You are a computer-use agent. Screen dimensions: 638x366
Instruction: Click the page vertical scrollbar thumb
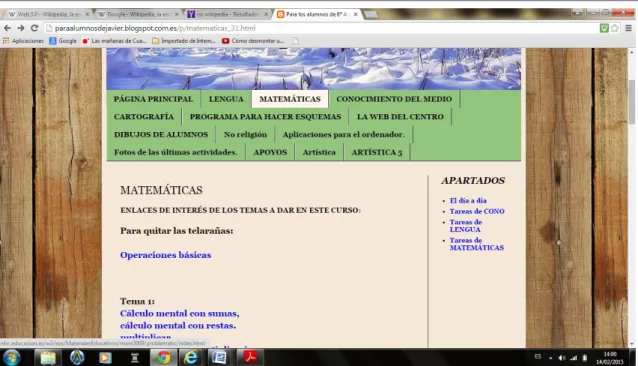coord(631,102)
